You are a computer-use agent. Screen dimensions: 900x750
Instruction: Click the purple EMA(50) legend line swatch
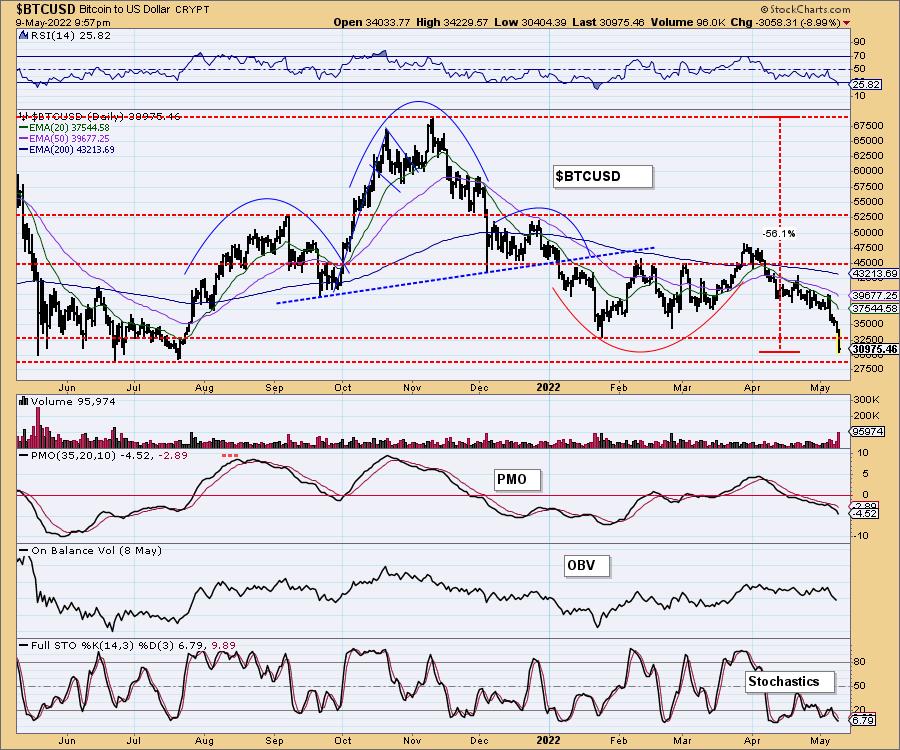[x=24, y=139]
